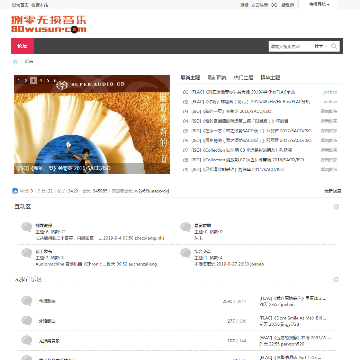Select the fourth tab above topic list
This screenshot has height=360, width=360.
pos(270,77)
